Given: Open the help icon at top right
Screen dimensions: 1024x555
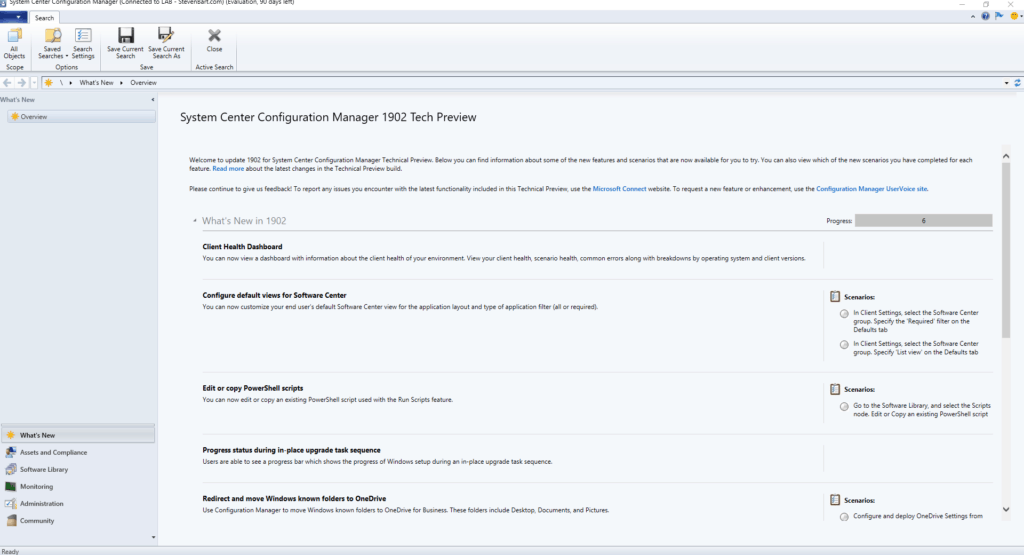Looking at the screenshot, I should [985, 16].
